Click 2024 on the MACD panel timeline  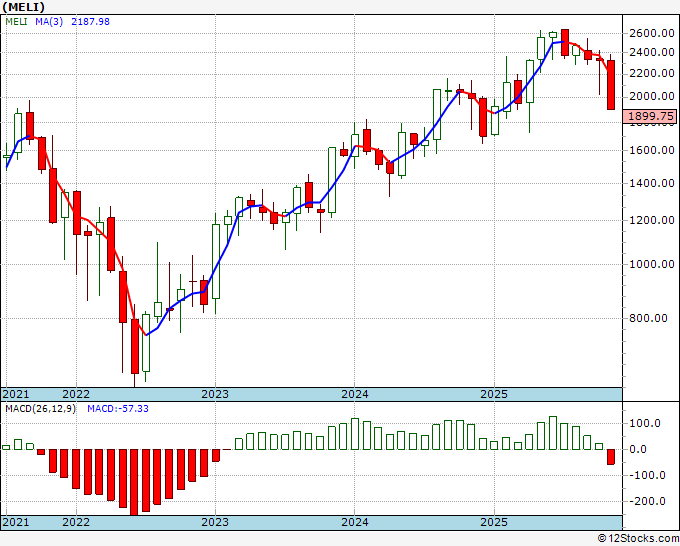click(x=355, y=522)
